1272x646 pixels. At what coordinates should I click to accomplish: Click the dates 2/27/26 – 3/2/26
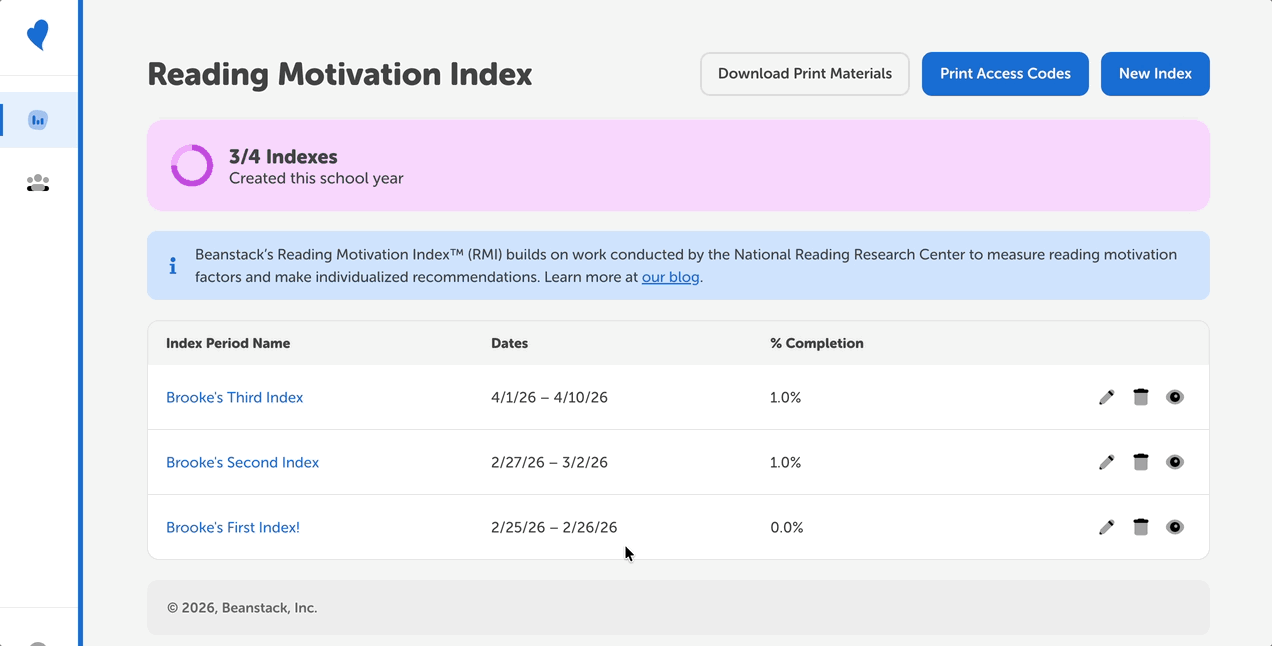tap(549, 462)
